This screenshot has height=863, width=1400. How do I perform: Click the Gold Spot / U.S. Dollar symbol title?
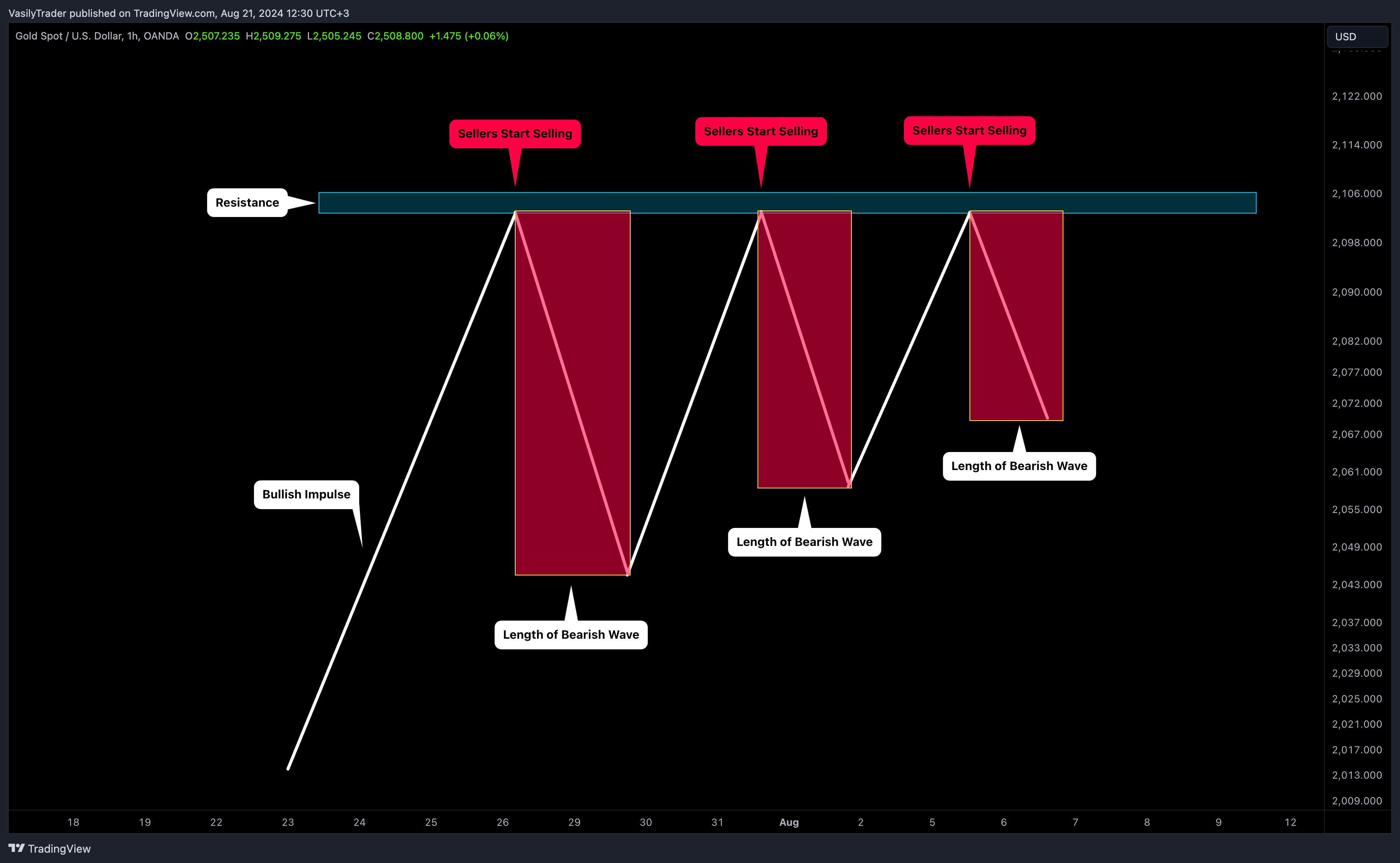[69, 36]
